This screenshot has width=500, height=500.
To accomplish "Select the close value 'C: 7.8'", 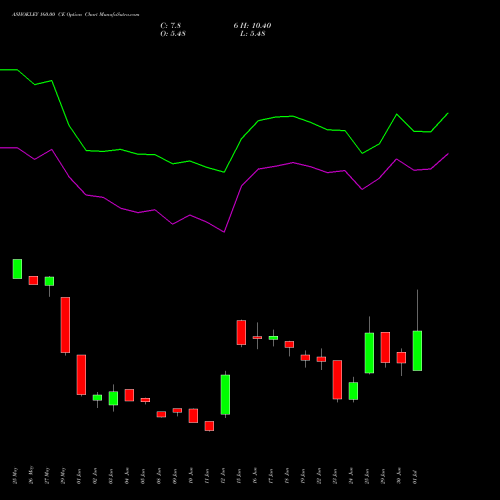I will point(171,26).
